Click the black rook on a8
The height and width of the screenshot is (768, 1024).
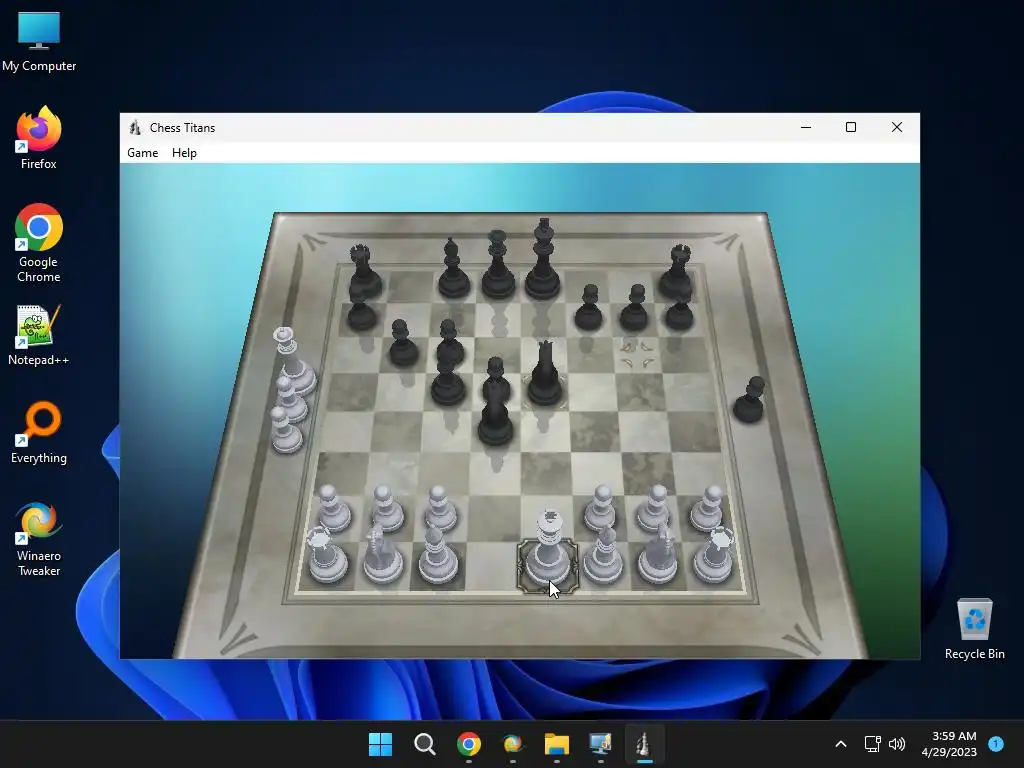364,272
